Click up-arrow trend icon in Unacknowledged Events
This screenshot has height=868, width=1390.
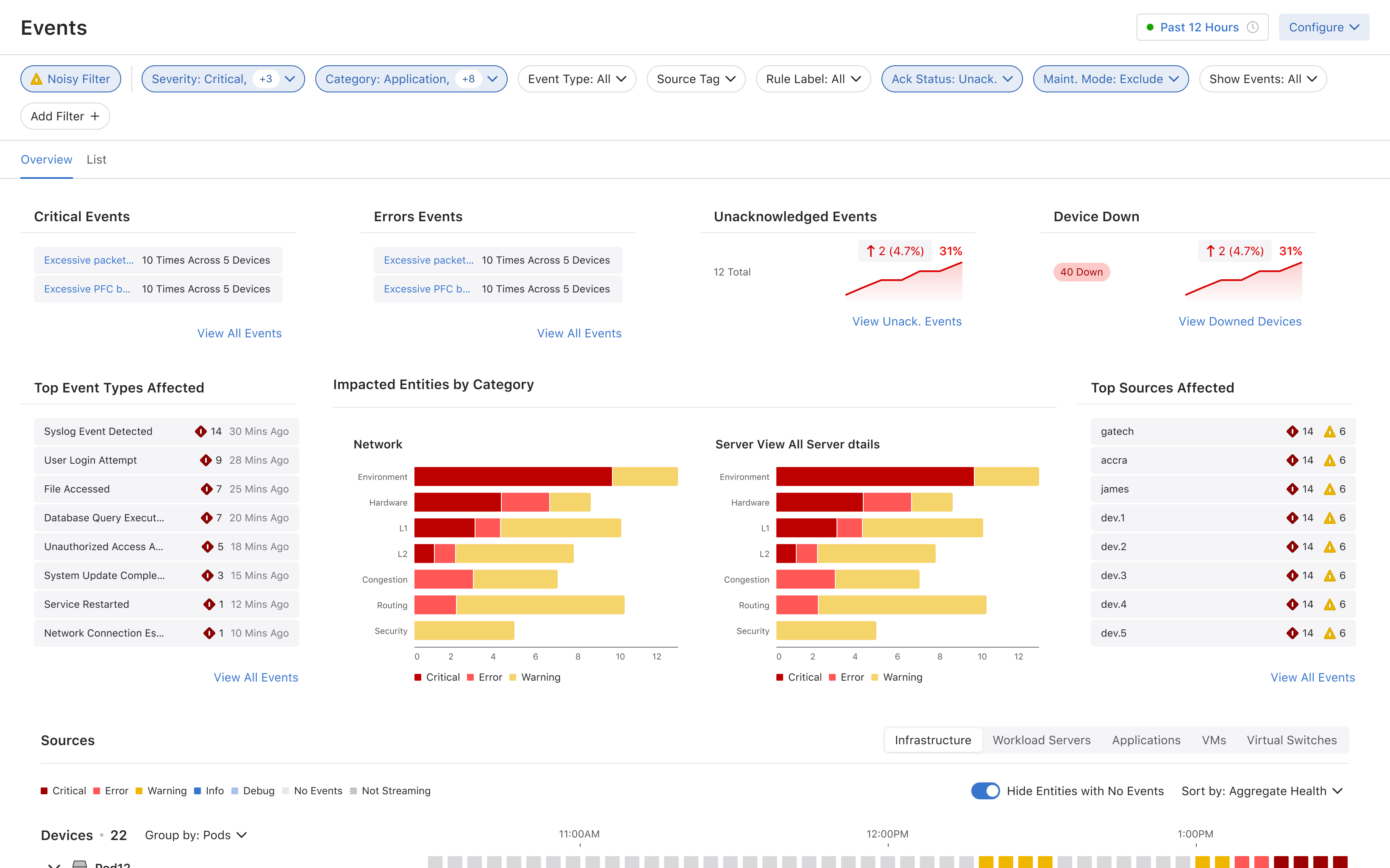pyautogui.click(x=870, y=251)
